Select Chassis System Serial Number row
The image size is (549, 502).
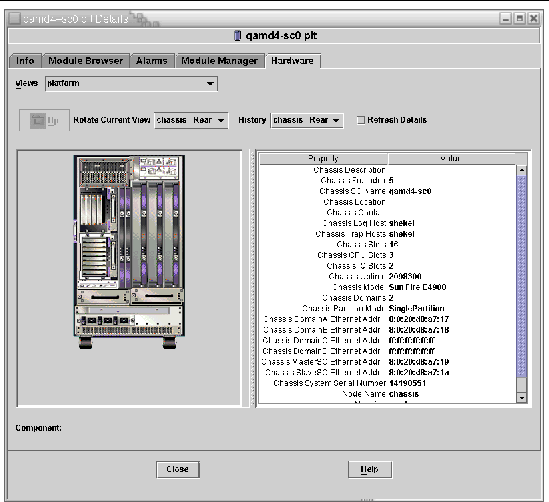pos(388,383)
